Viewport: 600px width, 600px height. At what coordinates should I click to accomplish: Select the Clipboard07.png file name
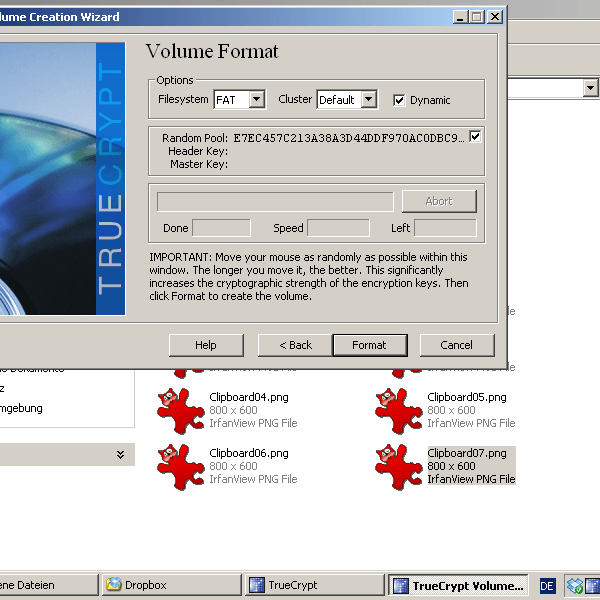point(467,453)
